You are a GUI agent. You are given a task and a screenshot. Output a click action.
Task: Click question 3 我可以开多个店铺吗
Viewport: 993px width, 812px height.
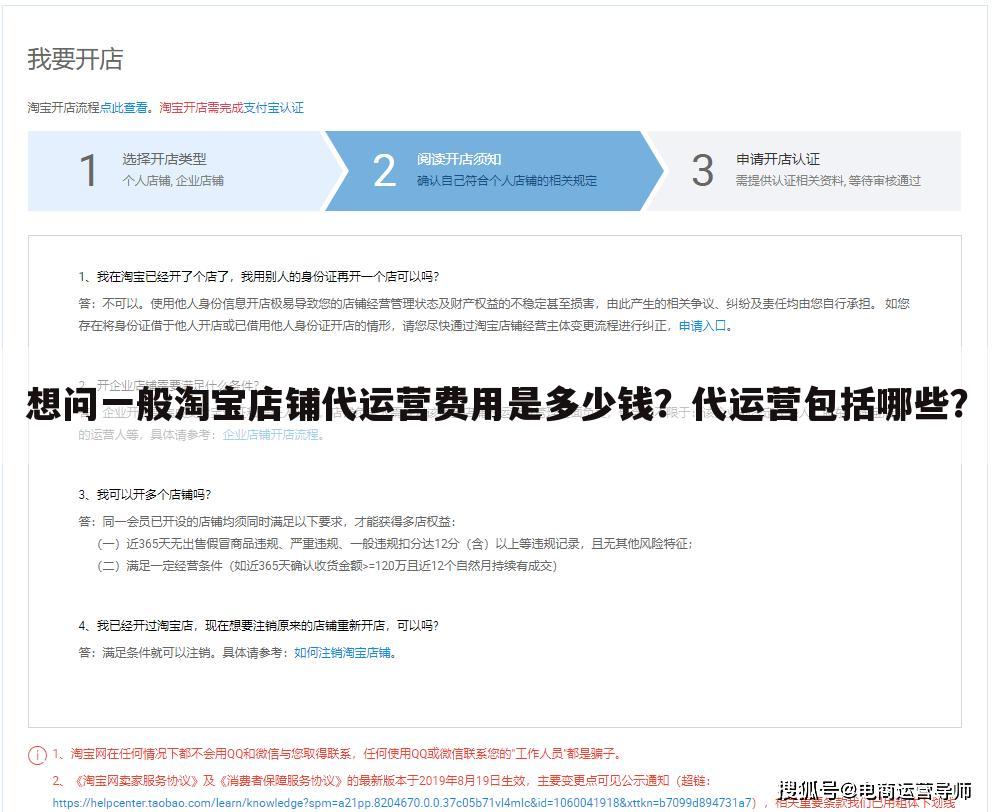144,495
